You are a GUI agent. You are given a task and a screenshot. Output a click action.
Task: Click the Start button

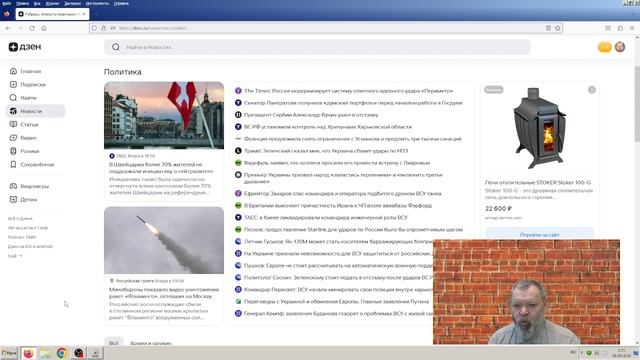[x=9, y=353]
